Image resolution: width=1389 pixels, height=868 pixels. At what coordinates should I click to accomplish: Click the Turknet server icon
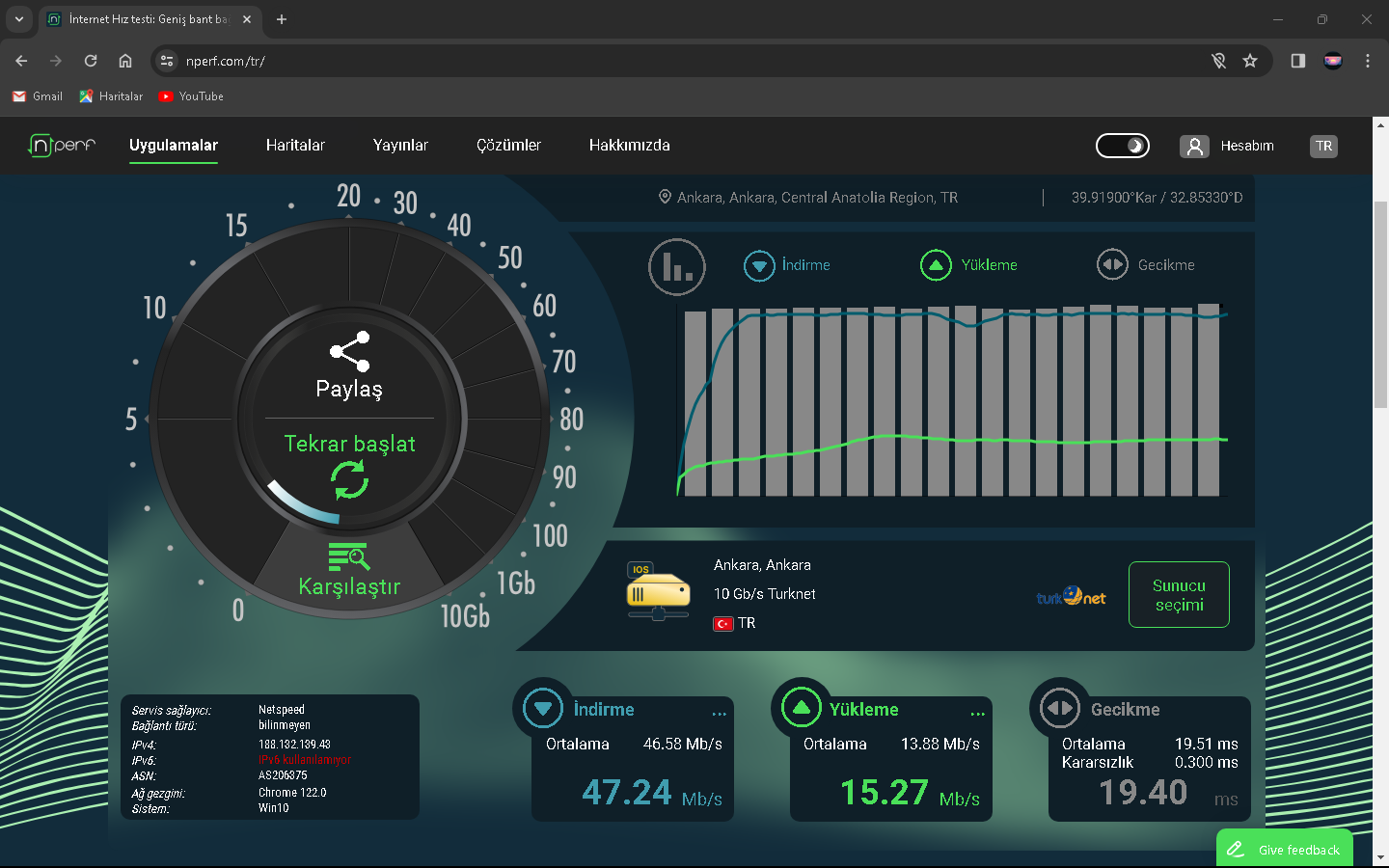coord(658,591)
